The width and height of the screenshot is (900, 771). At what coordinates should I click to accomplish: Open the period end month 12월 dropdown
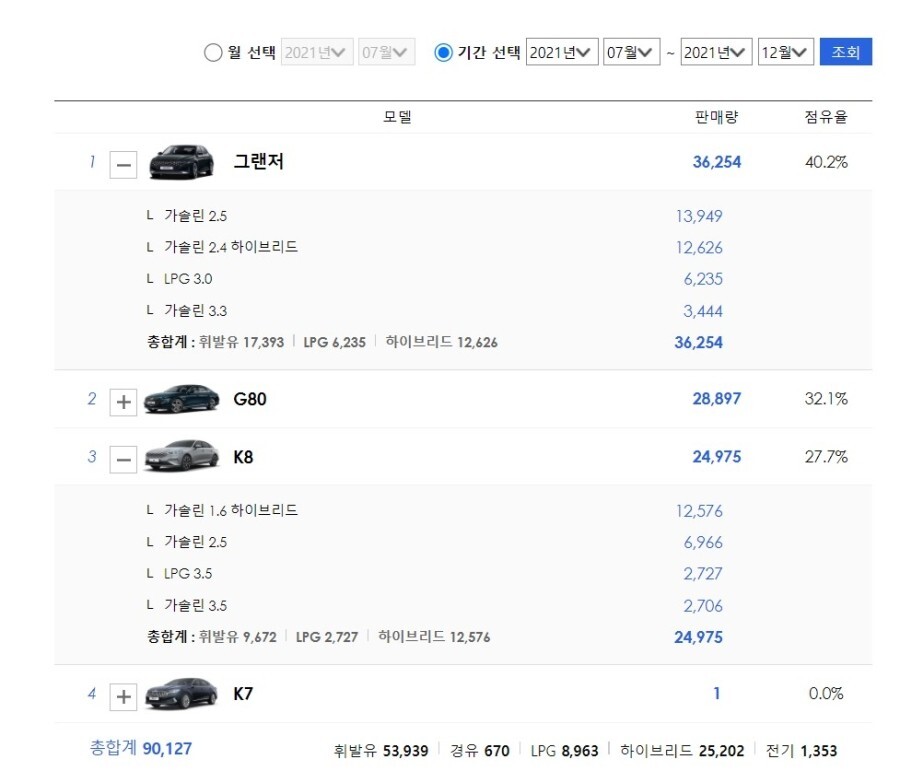786,52
